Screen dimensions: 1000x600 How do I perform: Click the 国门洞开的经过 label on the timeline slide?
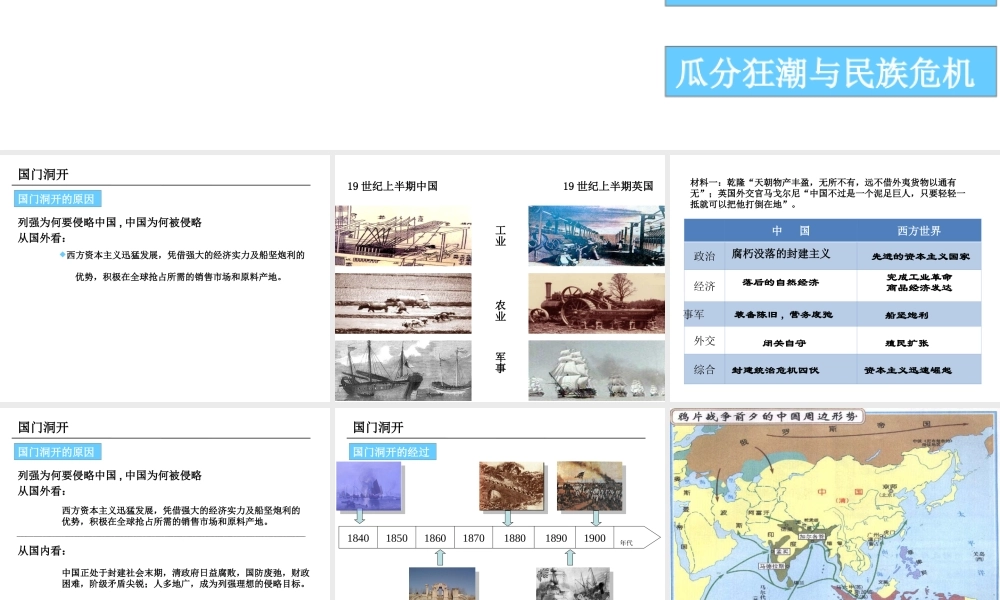(x=393, y=452)
